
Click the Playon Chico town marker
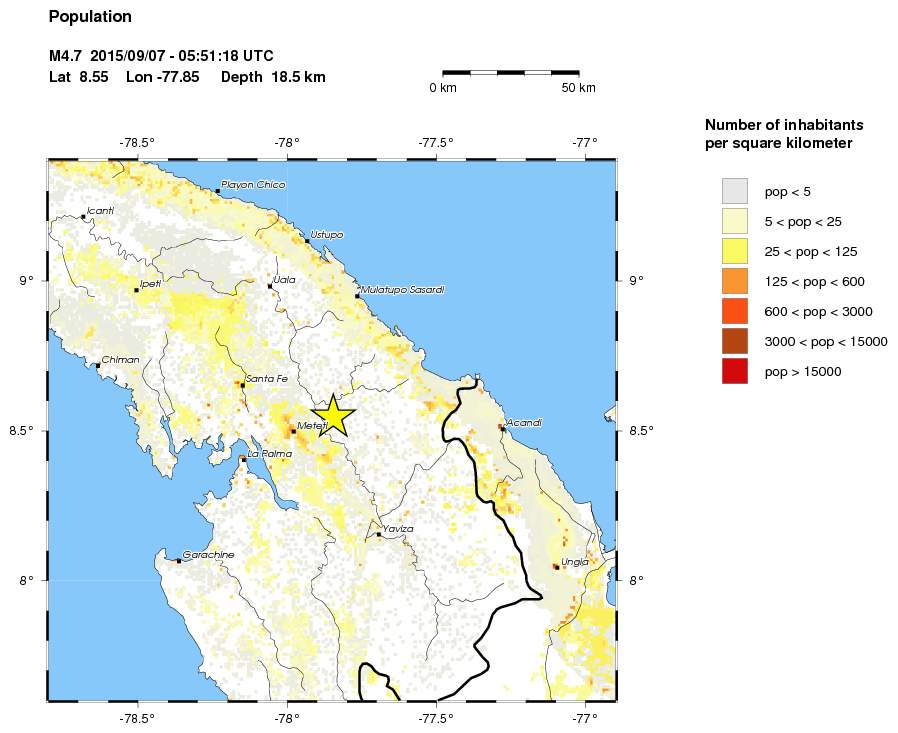(x=217, y=190)
